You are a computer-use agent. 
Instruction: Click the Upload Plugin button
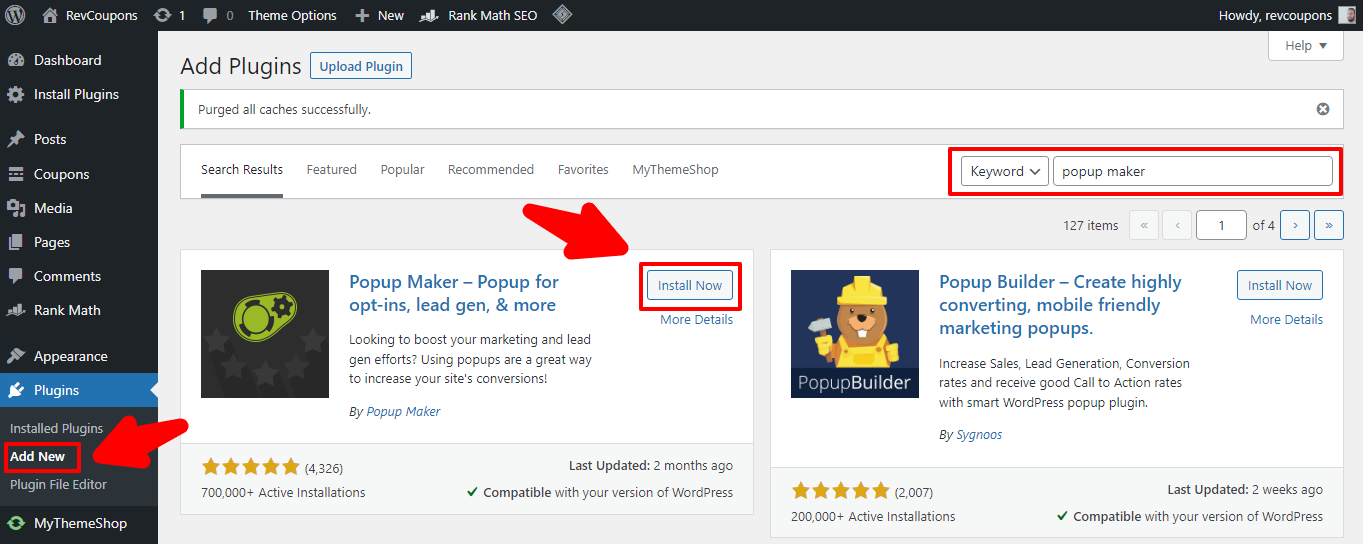pyautogui.click(x=361, y=67)
